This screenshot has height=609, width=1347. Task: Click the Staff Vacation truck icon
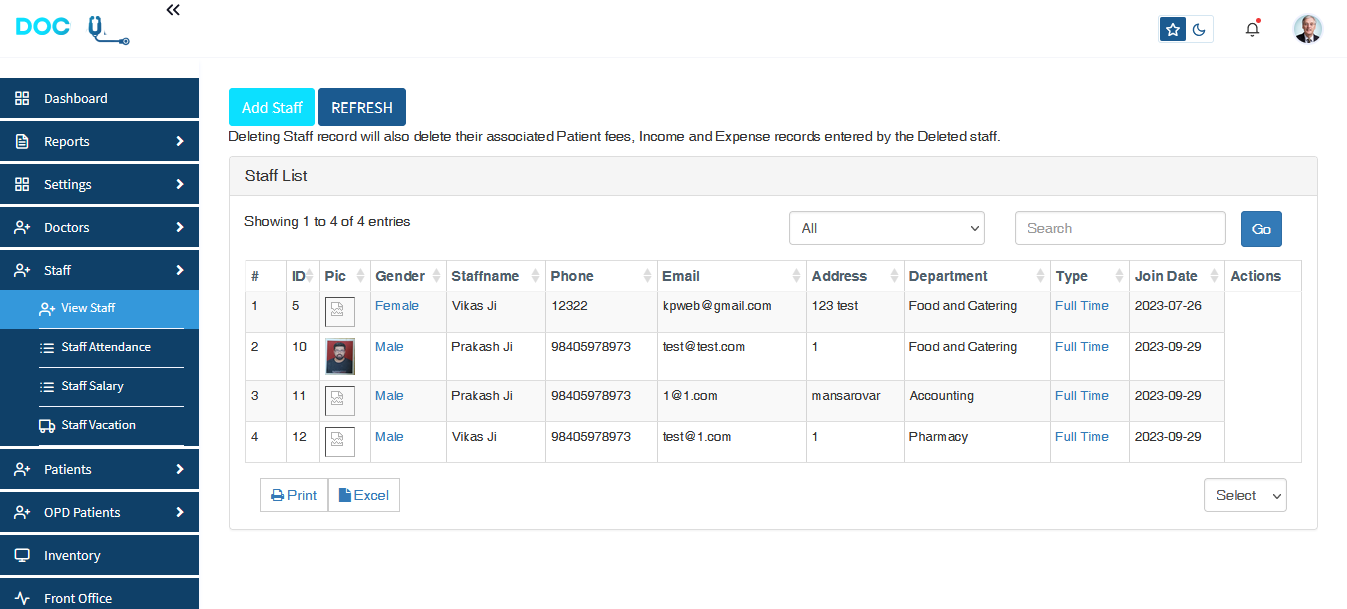pyautogui.click(x=47, y=426)
